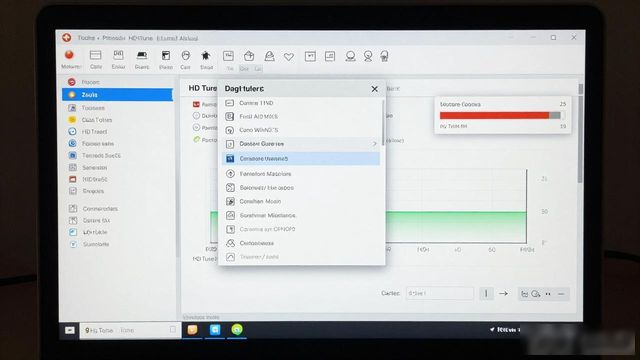Open the orange app on the taskbar
The width and height of the screenshot is (640, 360).
click(192, 329)
